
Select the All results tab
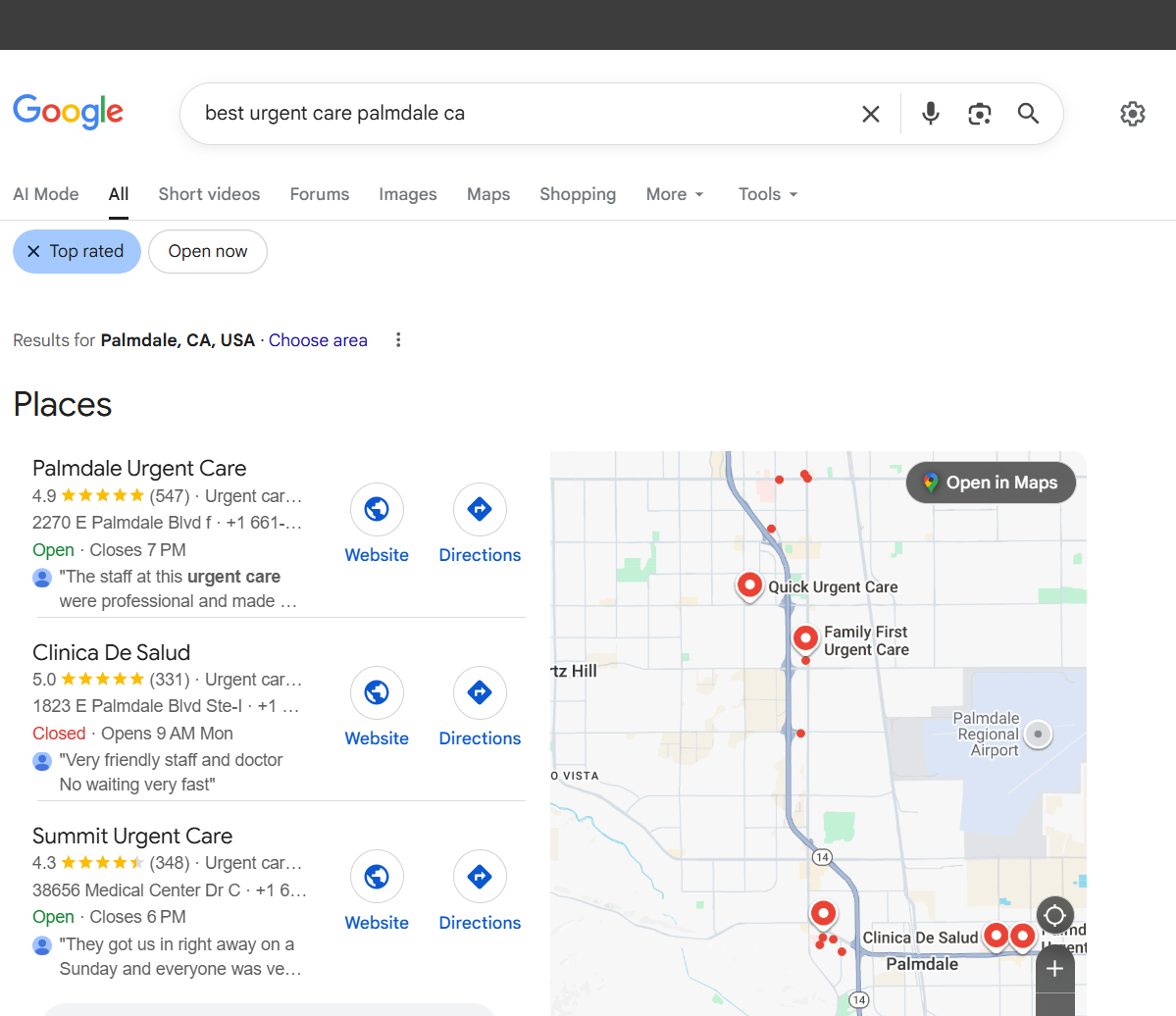point(119,194)
